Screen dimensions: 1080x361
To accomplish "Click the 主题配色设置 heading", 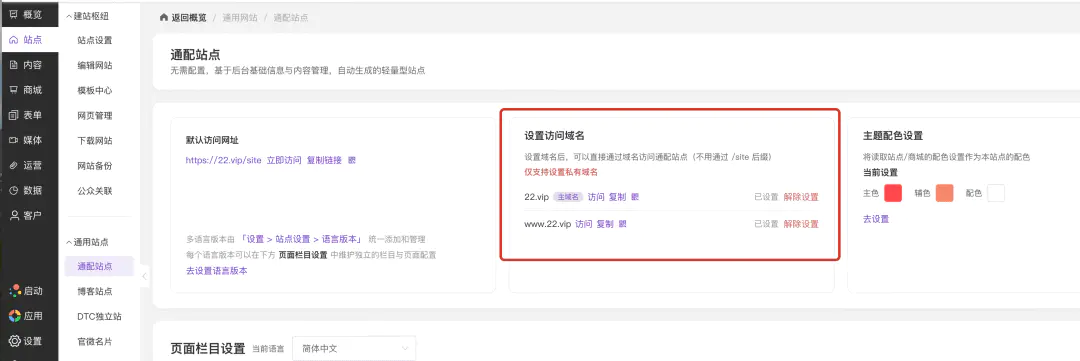I will coord(893,136).
